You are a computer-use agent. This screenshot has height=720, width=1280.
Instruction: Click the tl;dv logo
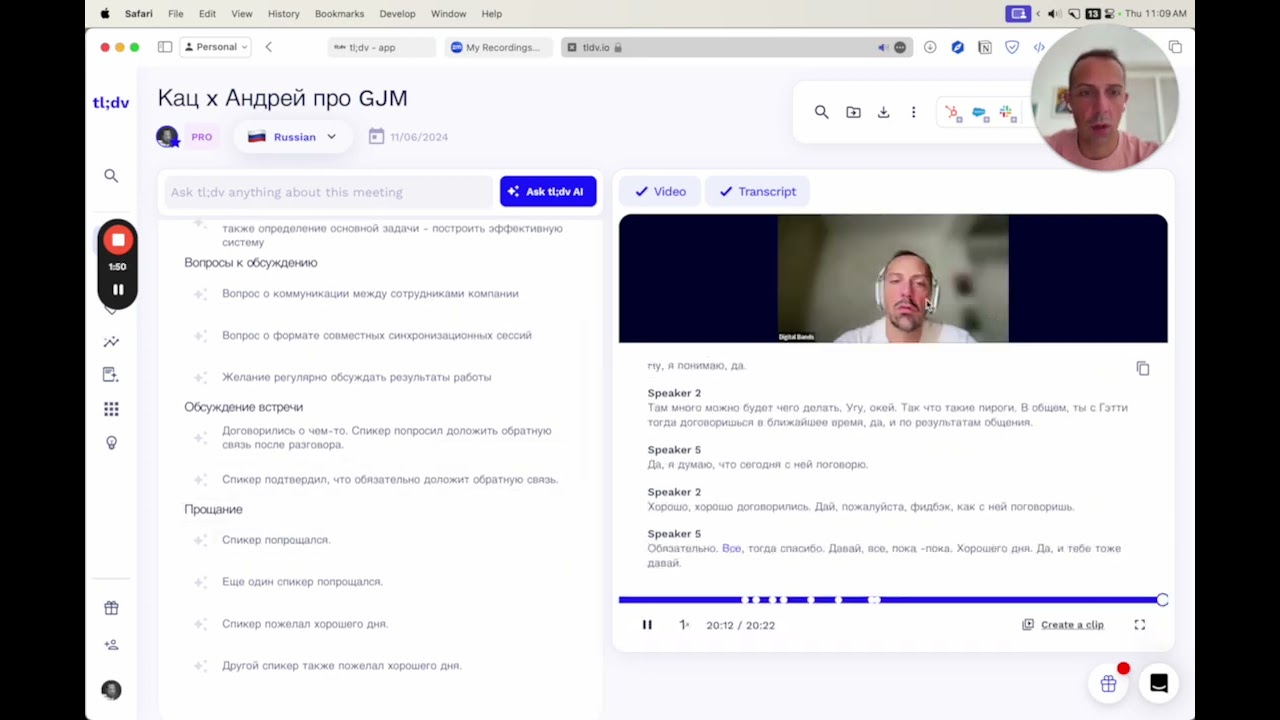(x=111, y=103)
